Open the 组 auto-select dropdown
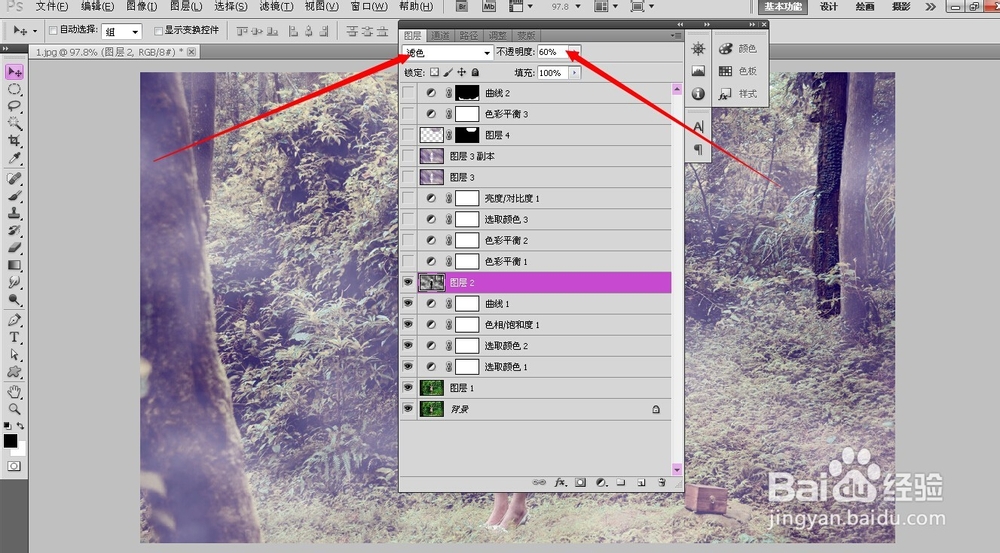 tap(121, 31)
